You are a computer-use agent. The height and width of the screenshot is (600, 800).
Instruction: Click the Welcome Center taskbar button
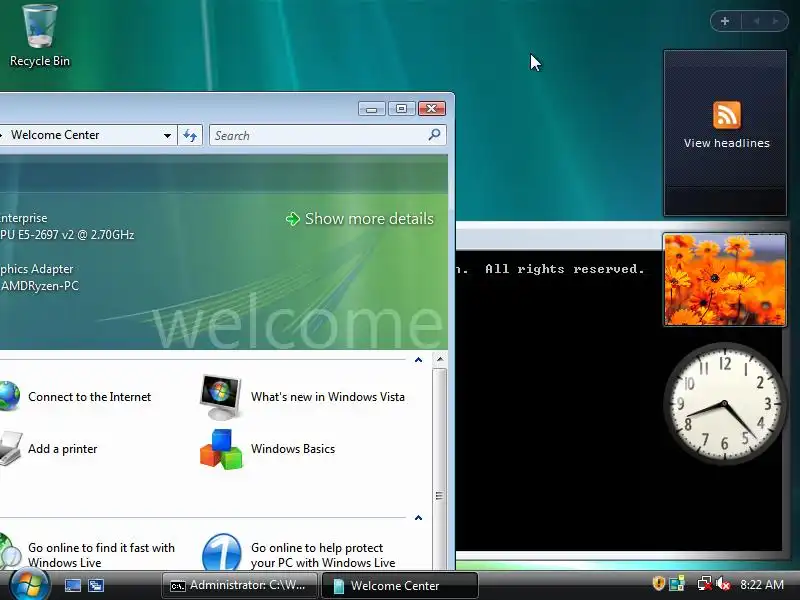tap(400, 585)
